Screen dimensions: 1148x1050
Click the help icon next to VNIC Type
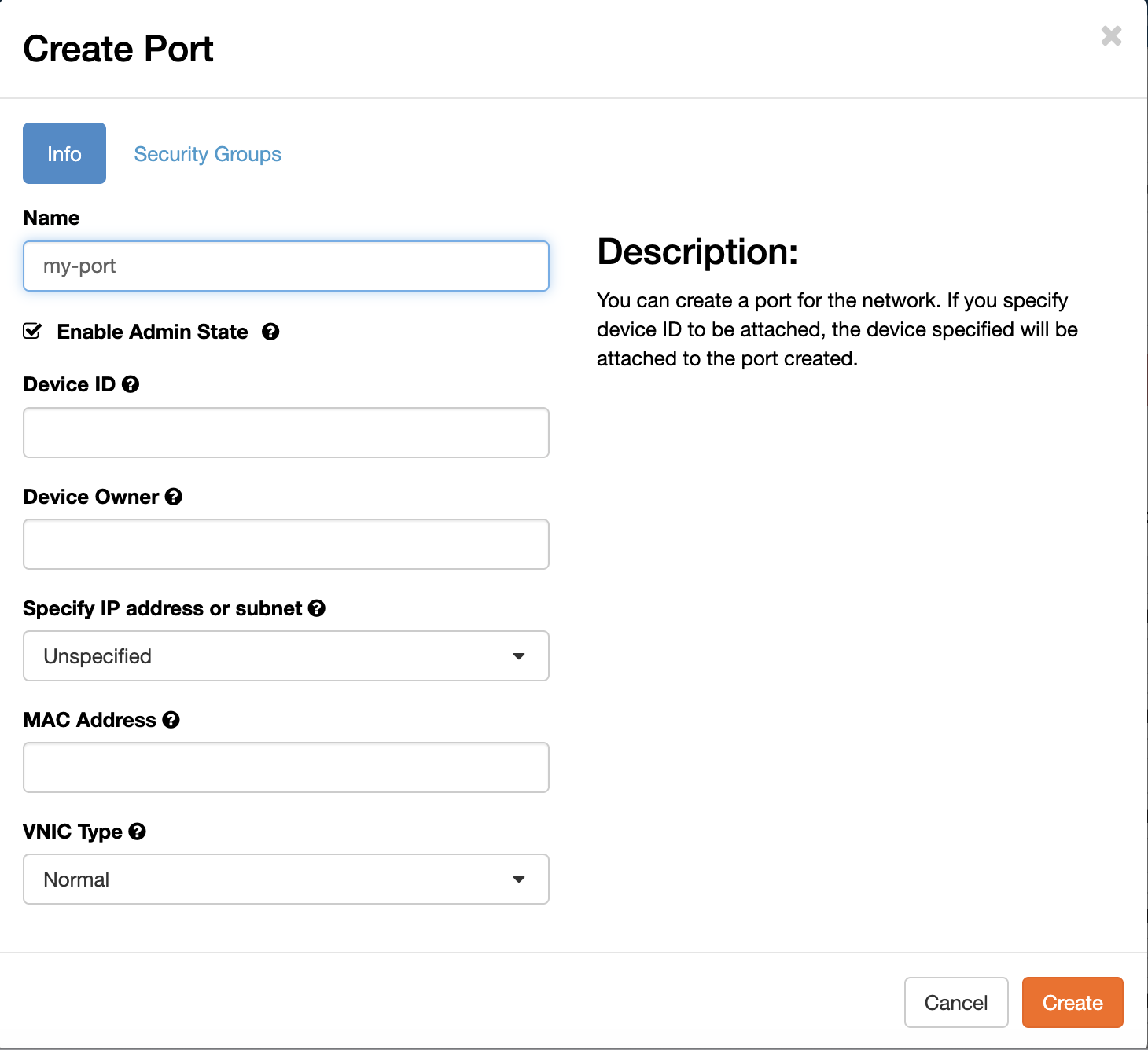click(137, 832)
